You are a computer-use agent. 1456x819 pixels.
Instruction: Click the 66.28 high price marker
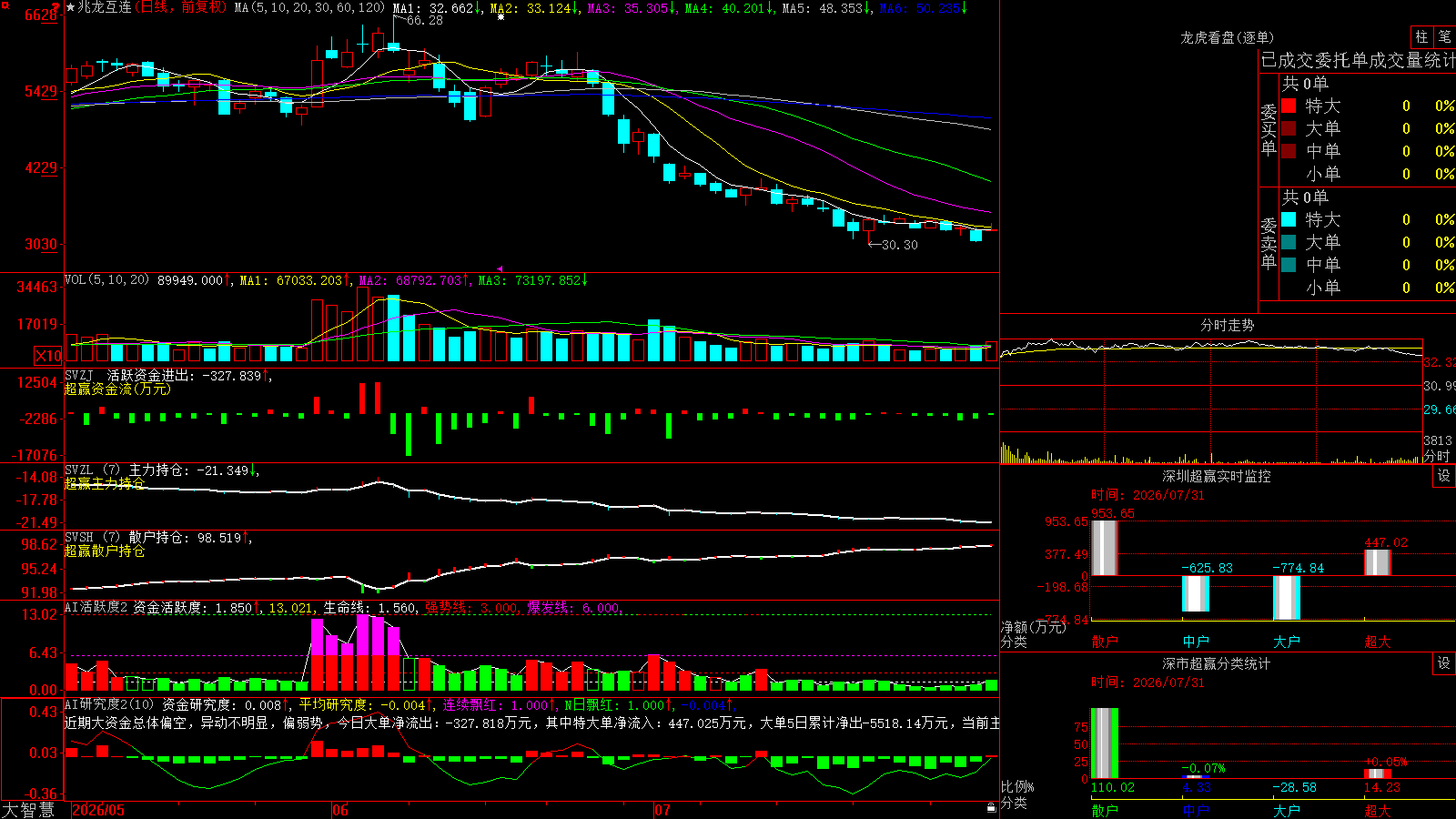425,20
